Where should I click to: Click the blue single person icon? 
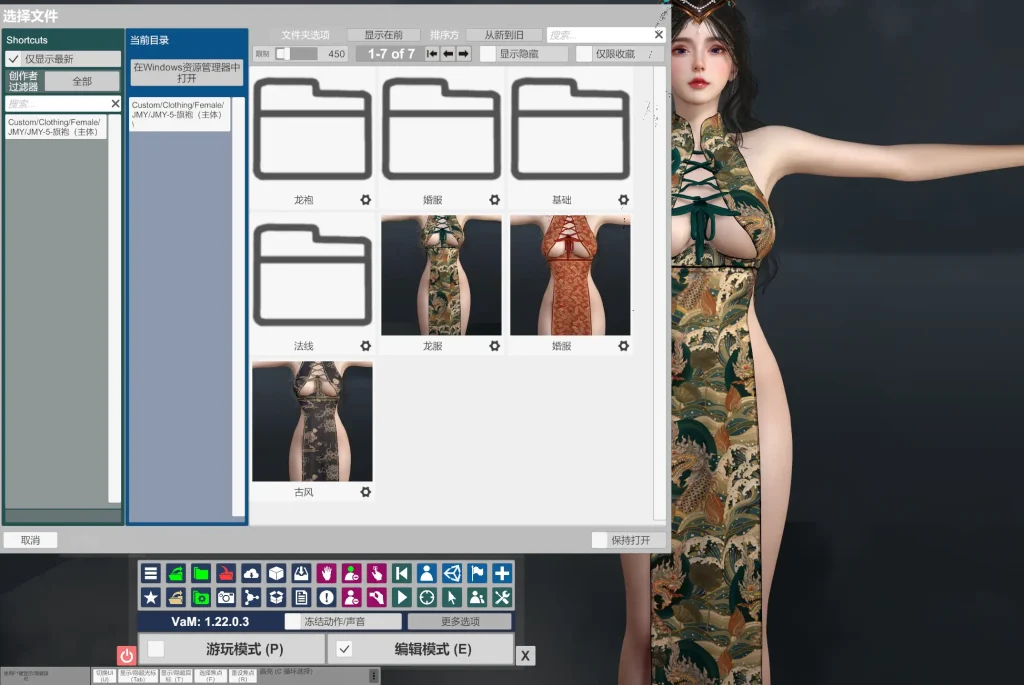pos(426,573)
